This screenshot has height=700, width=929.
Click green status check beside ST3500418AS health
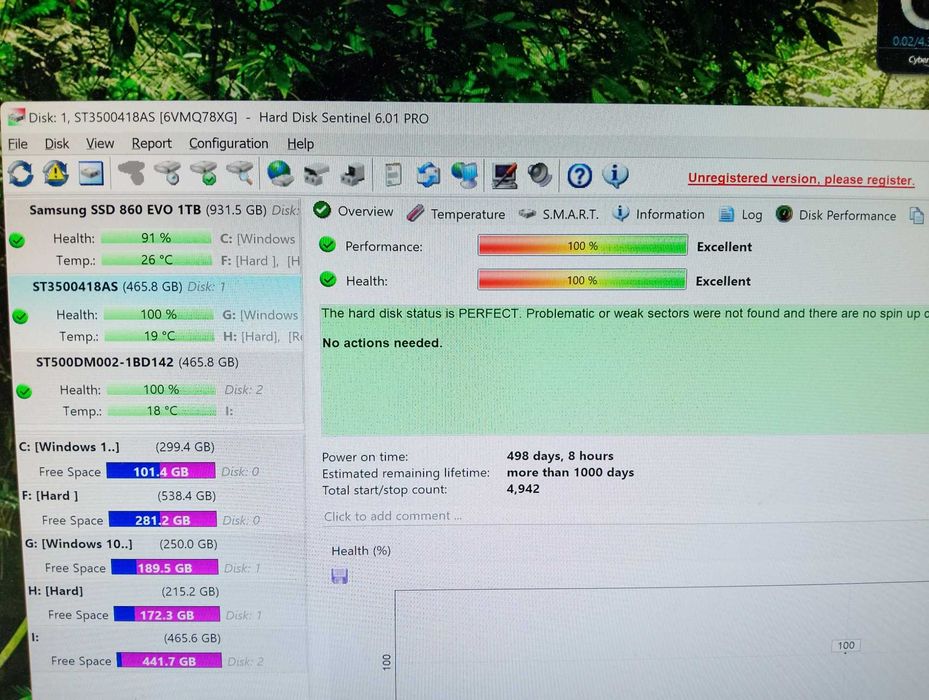pos(20,316)
